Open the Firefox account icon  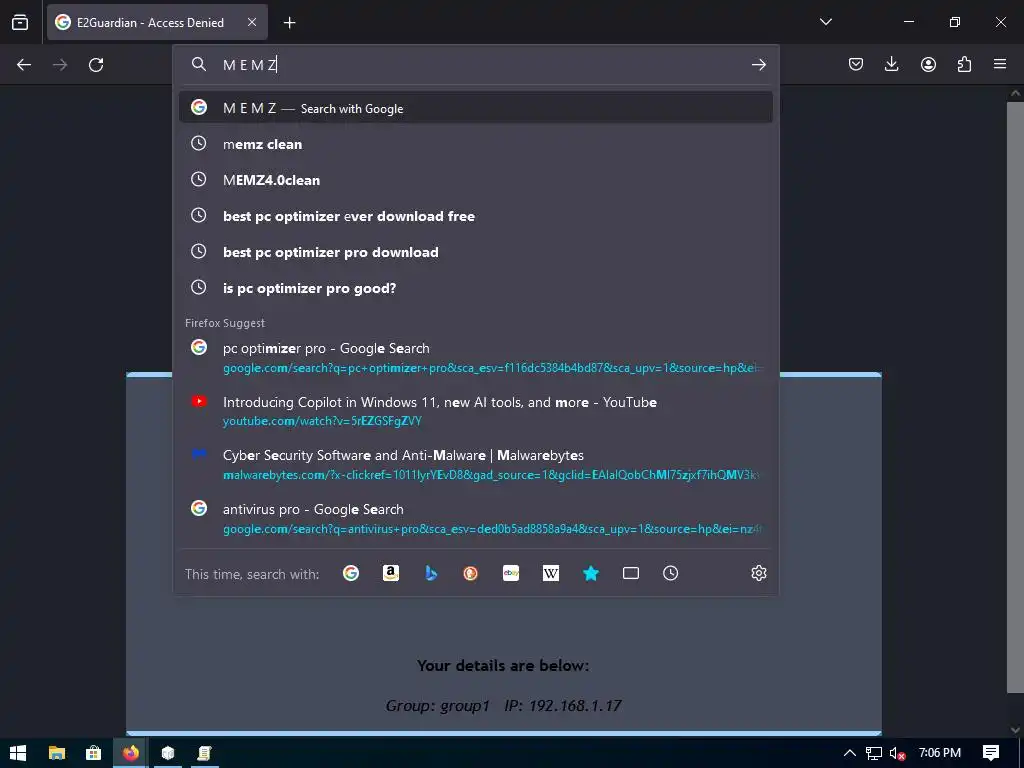[928, 64]
